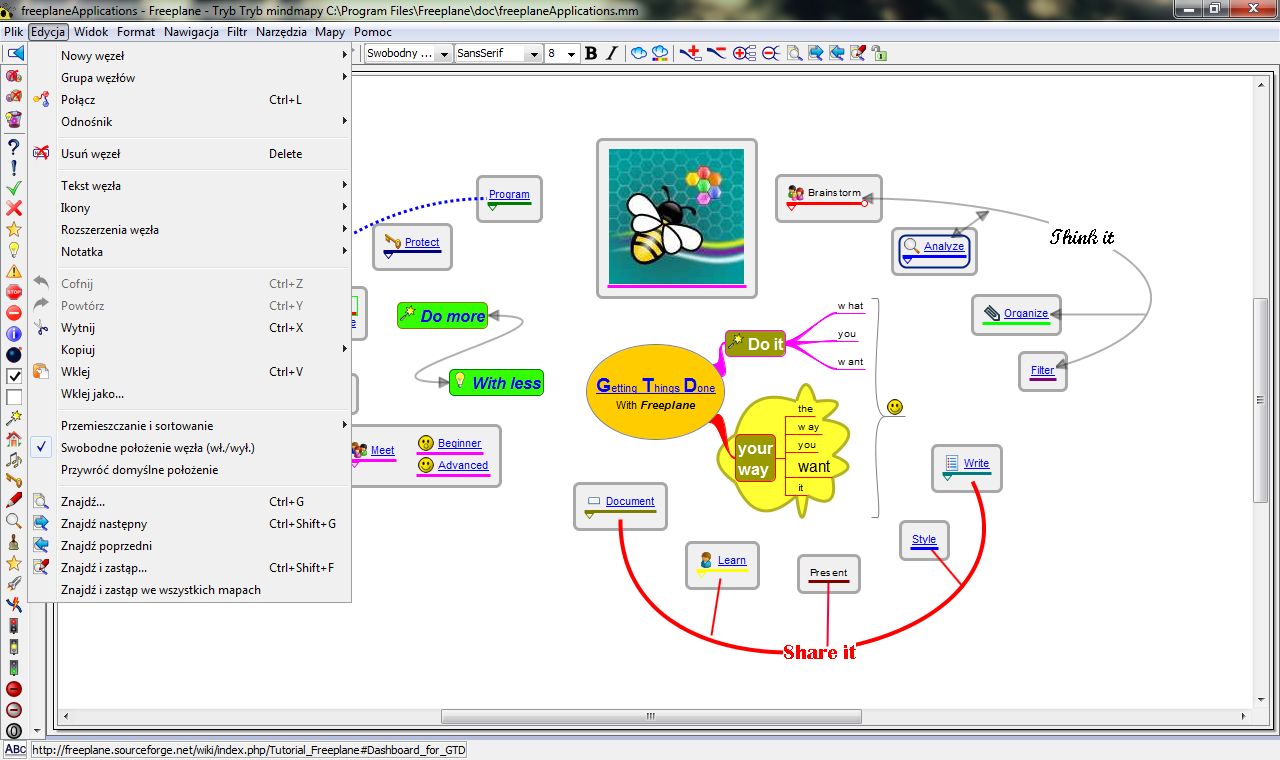Click the blue info circle icon

14,334
